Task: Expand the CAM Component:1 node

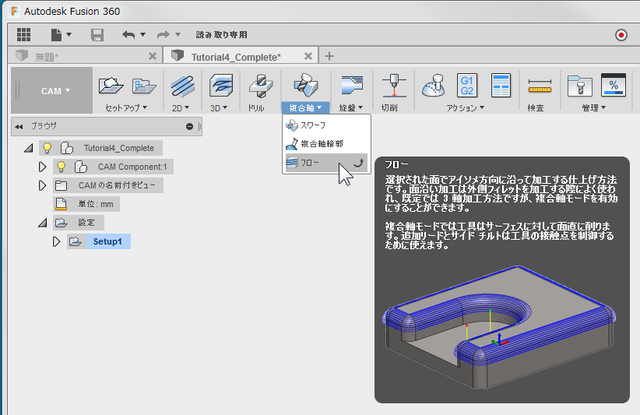Action: (x=42, y=166)
